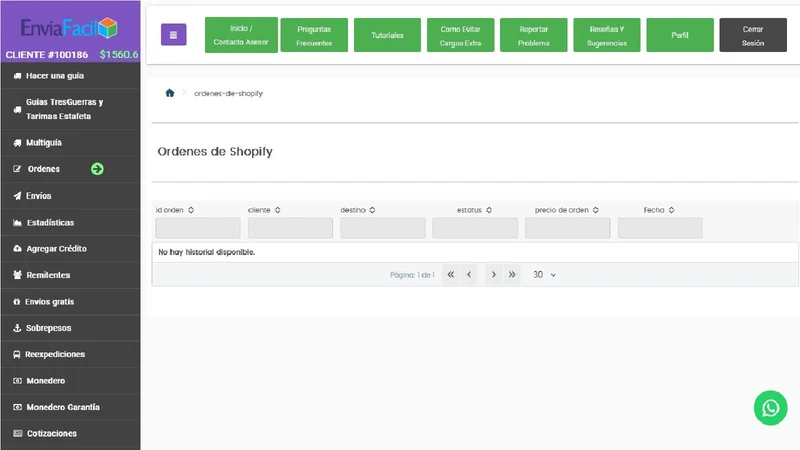Screen dimensions: 800x450
Task: Open Guías TresGuerras y Tarimas Estafeta
Action: coord(71,109)
